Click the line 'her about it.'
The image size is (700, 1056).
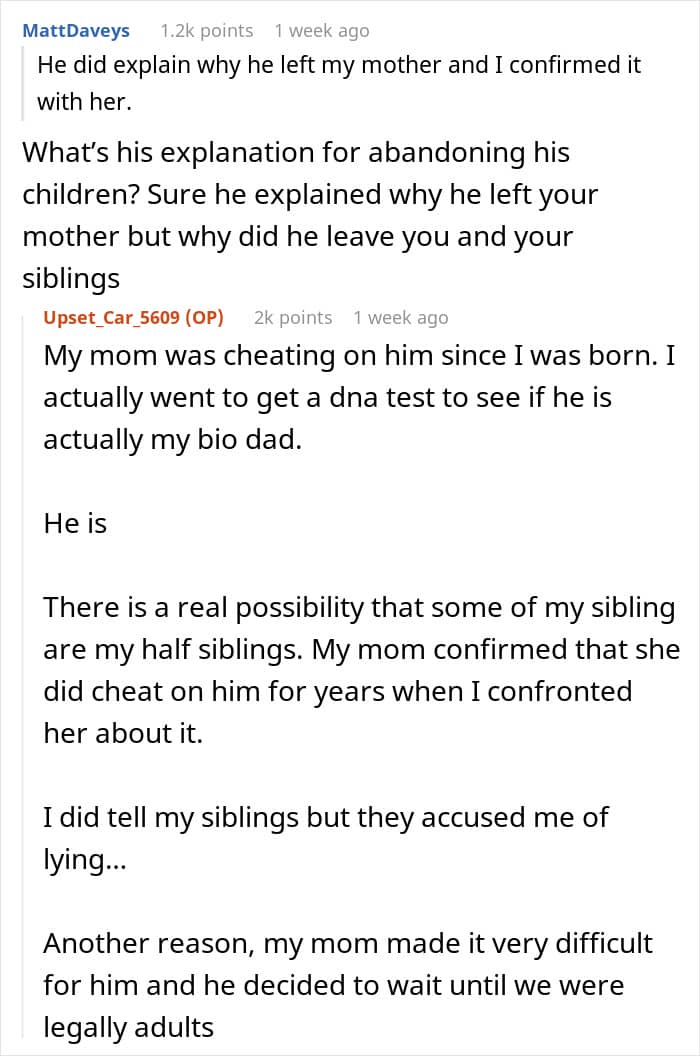122,733
